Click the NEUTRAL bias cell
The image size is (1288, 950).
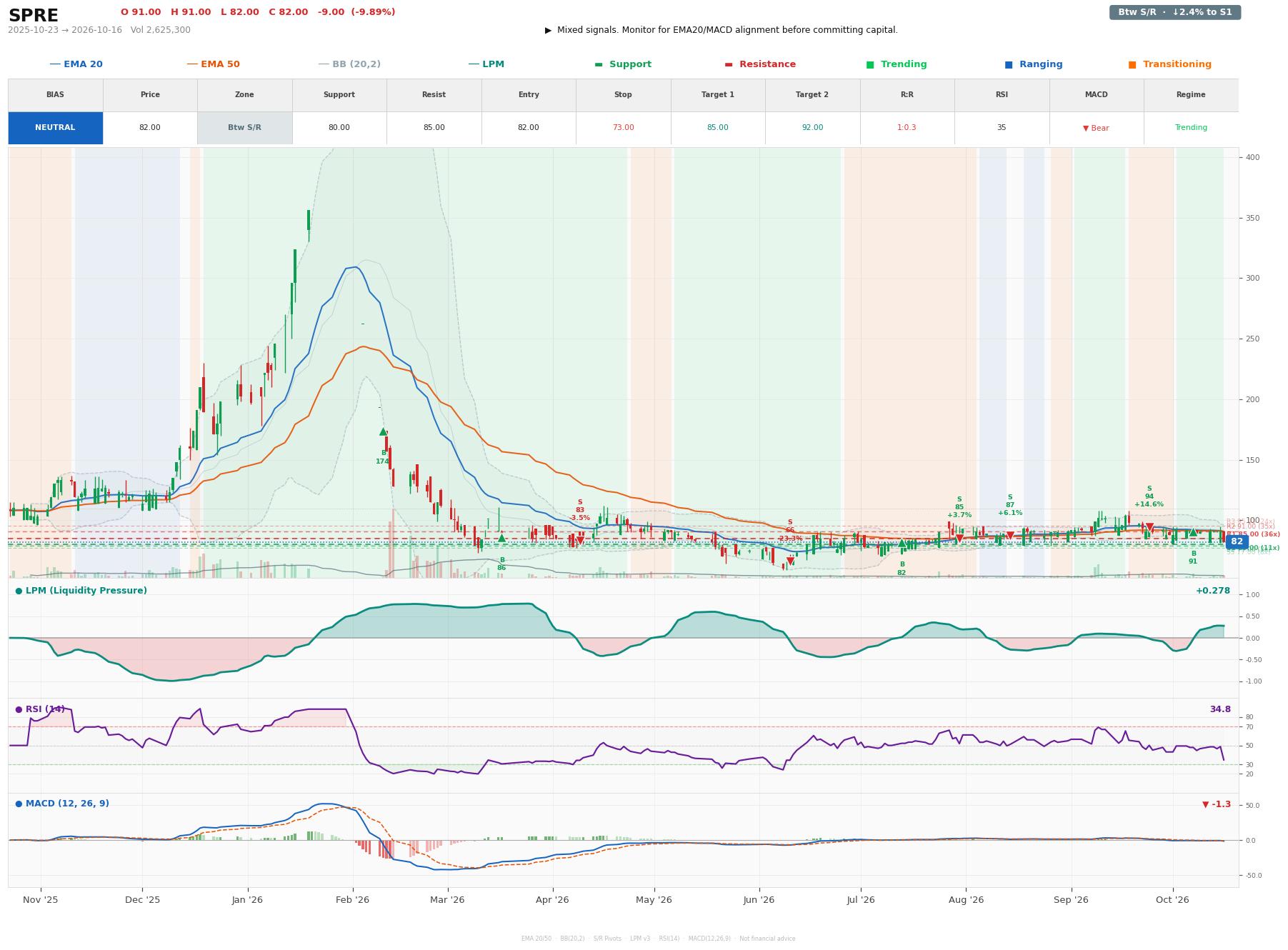pyautogui.click(x=55, y=128)
